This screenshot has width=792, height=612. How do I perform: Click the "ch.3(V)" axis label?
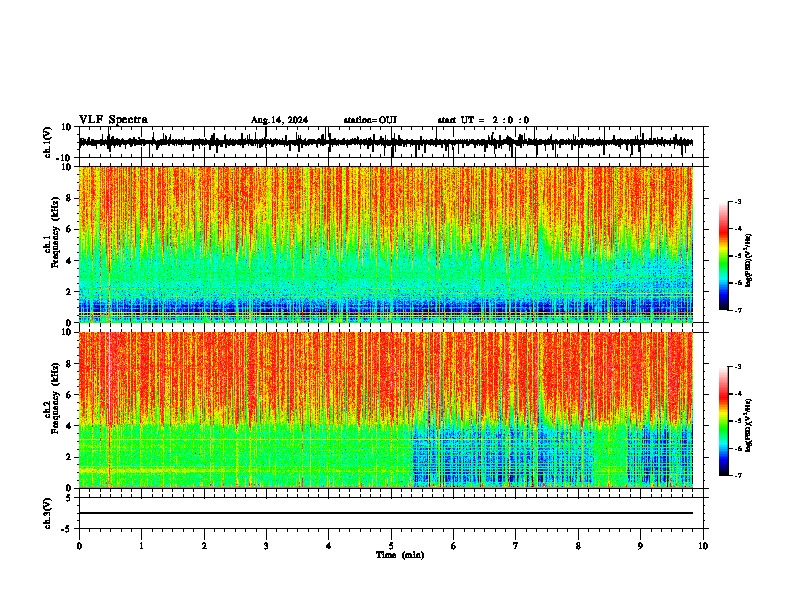click(48, 514)
